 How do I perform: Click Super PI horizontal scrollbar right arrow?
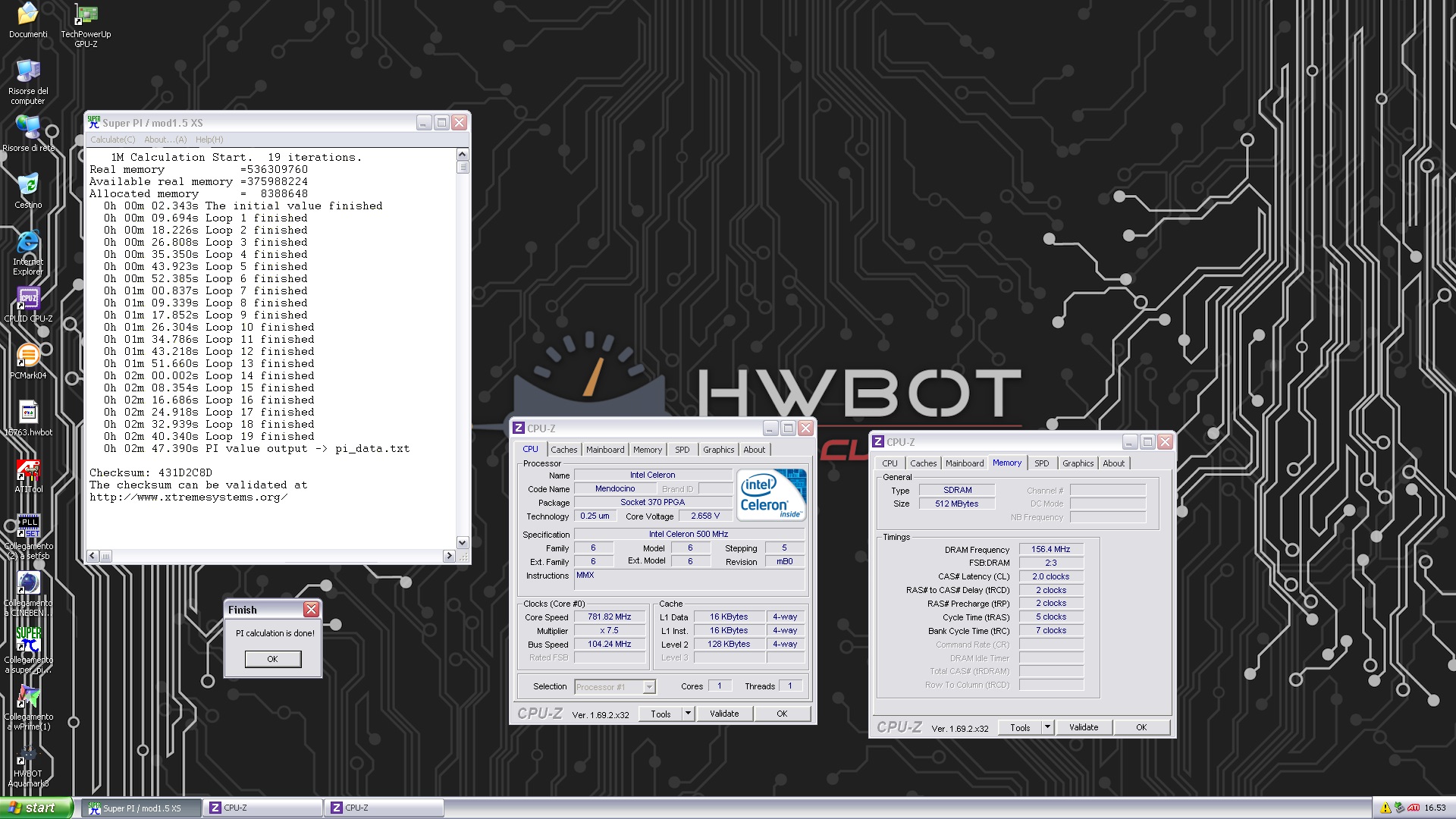coord(449,556)
